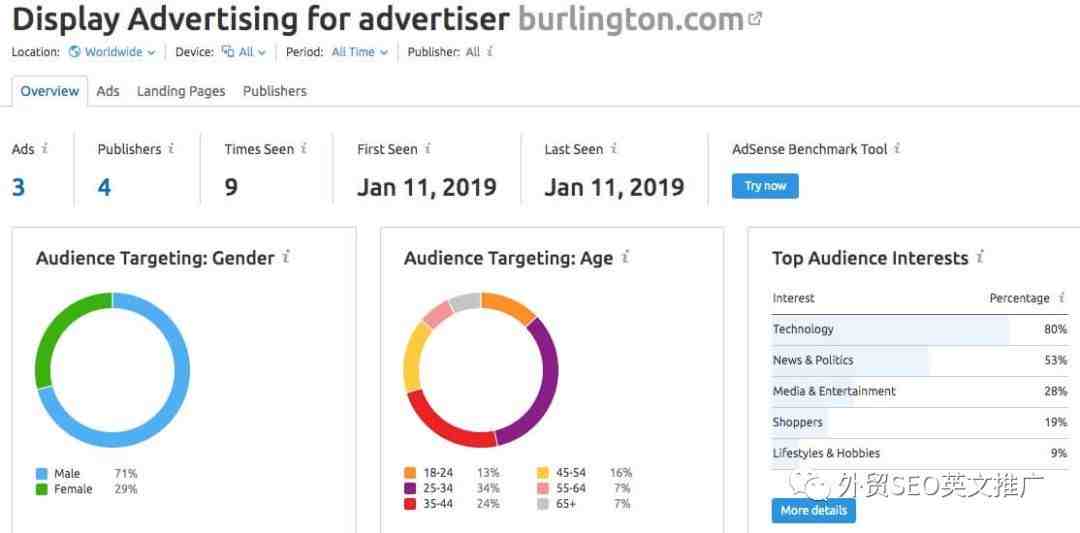
Task: Click the 45-54 yellow legend swatch
Action: tap(543, 473)
